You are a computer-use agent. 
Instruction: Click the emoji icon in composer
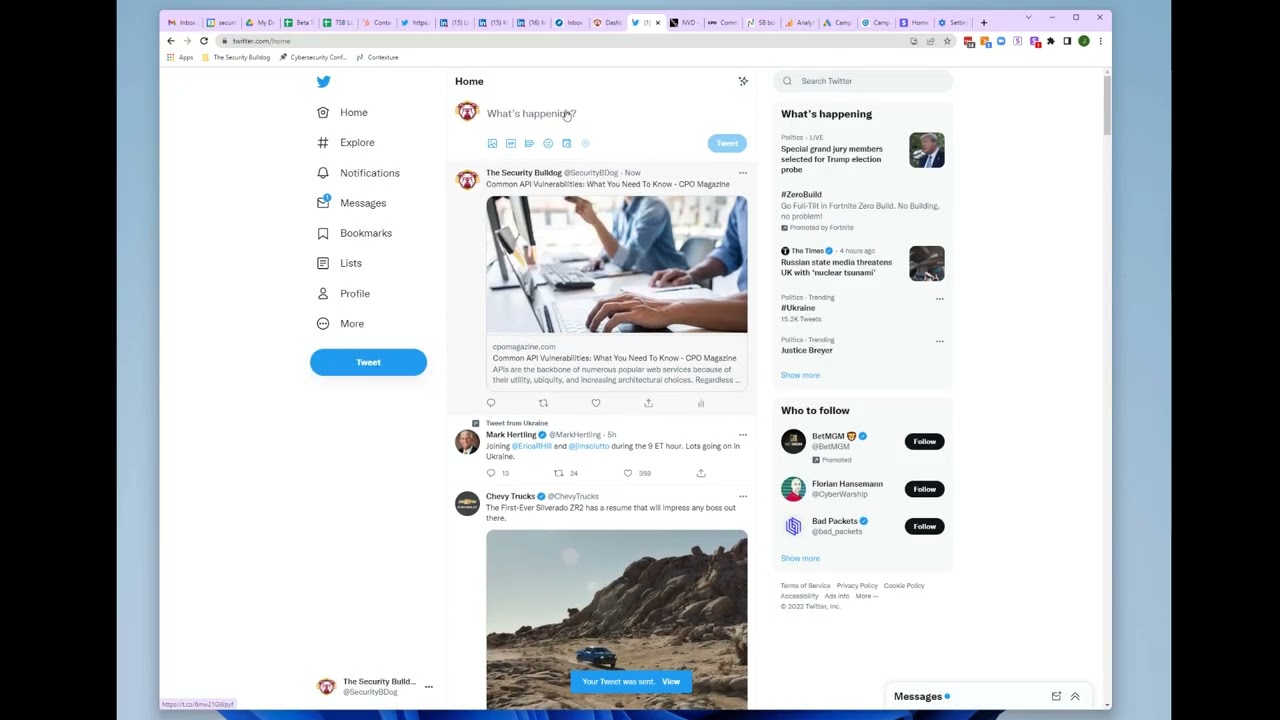tap(548, 144)
